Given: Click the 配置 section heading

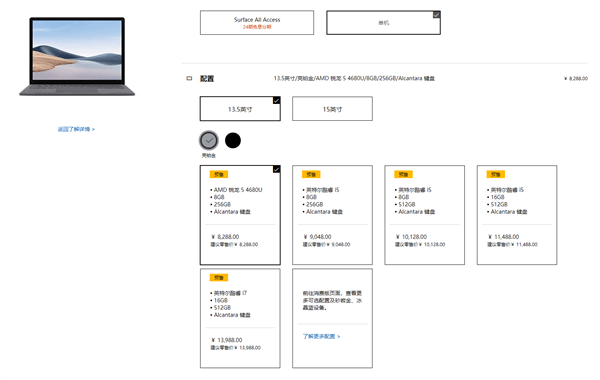Looking at the screenshot, I should pos(207,78).
